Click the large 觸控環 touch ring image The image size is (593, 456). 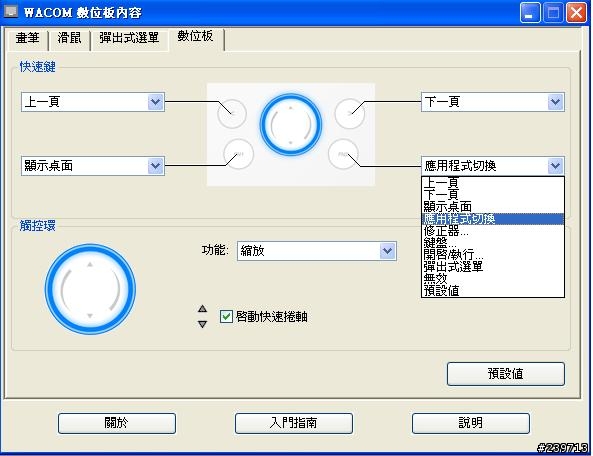(90, 289)
